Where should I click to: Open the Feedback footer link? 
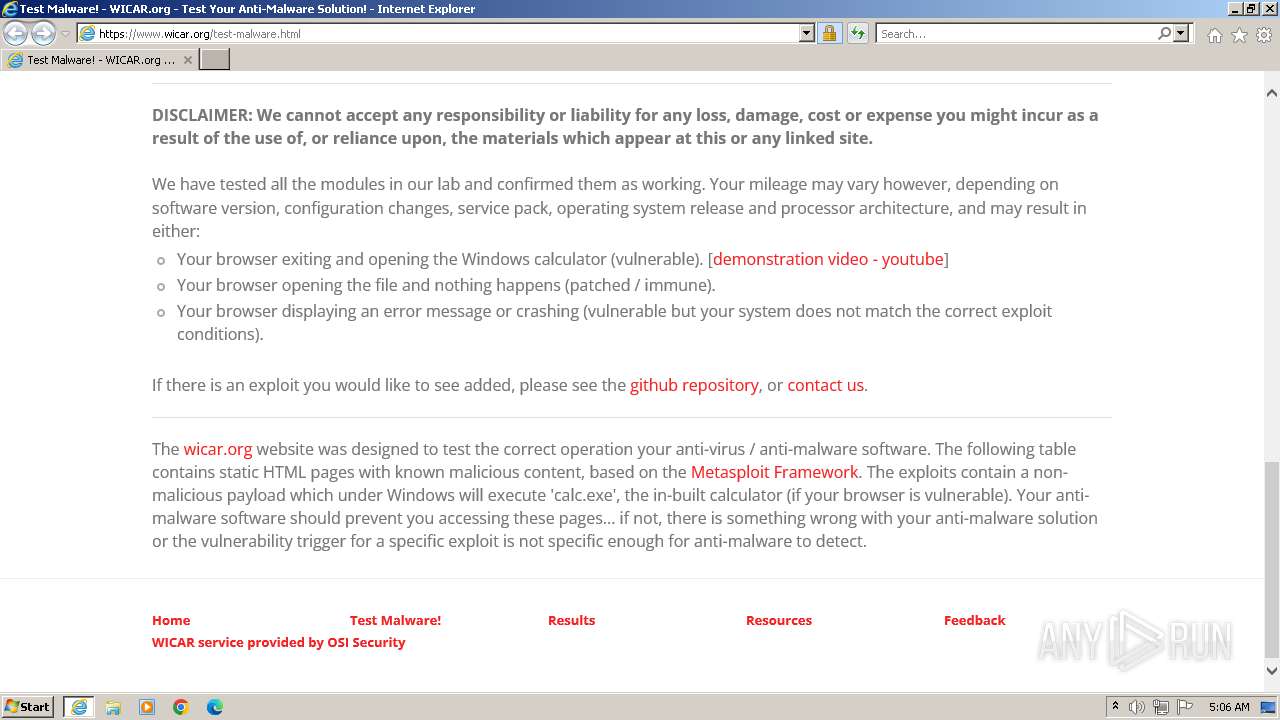pyautogui.click(x=974, y=620)
